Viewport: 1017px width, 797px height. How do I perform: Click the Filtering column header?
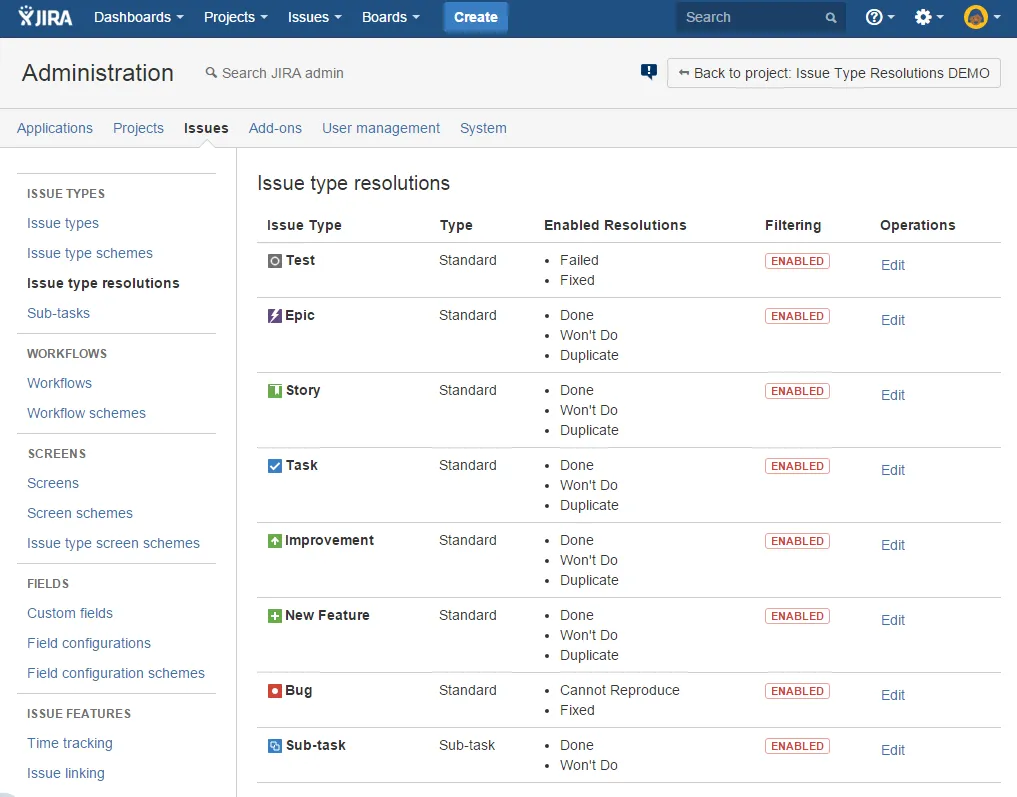[793, 225]
